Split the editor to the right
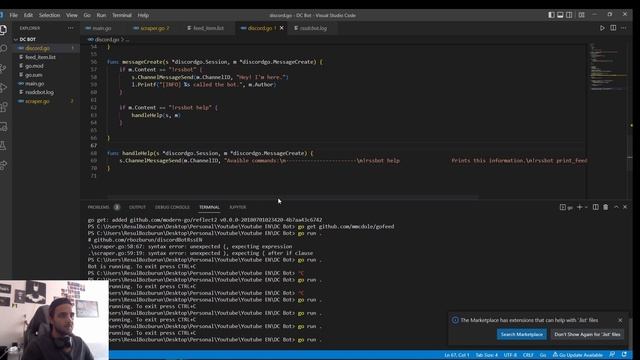Viewport: 640px width, 360px height. tap(613, 28)
